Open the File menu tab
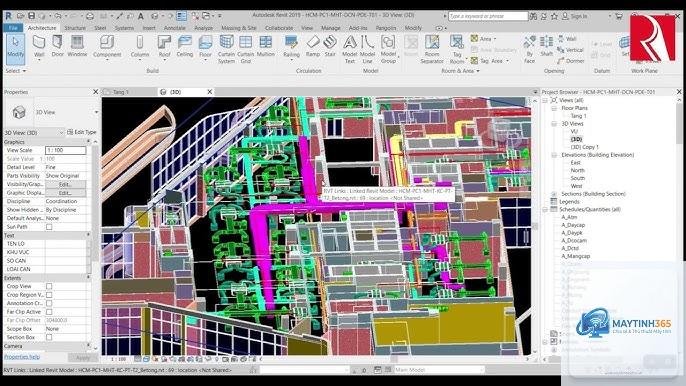 (x=13, y=28)
